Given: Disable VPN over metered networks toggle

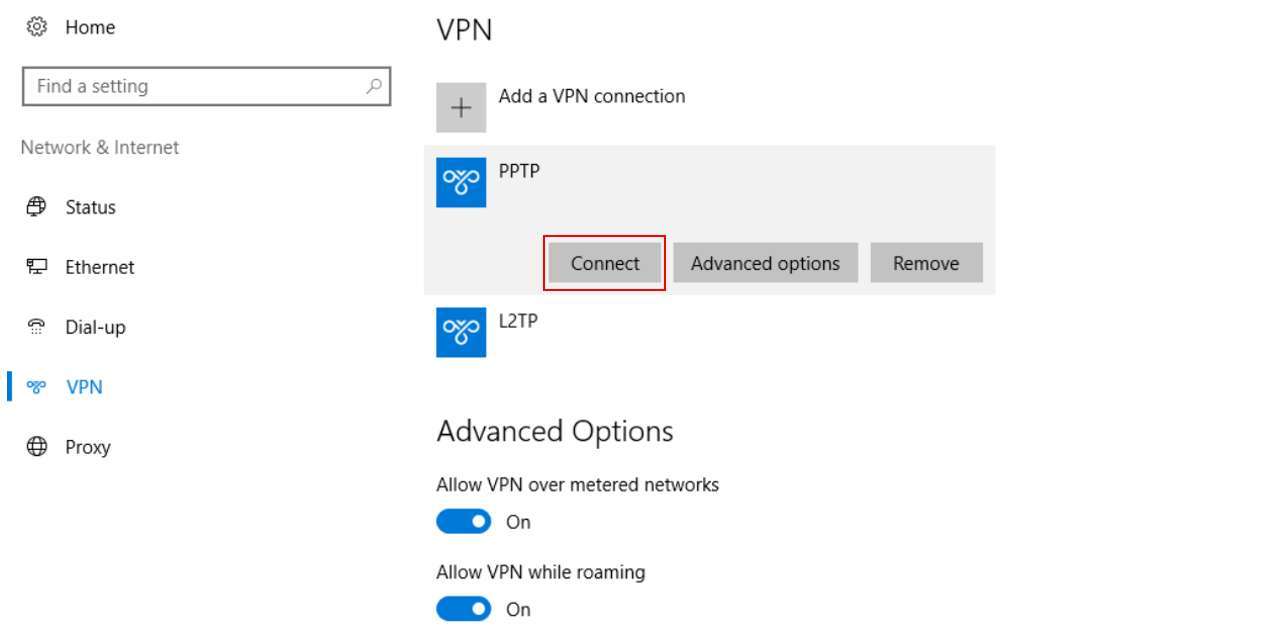Looking at the screenshot, I should pos(464,522).
